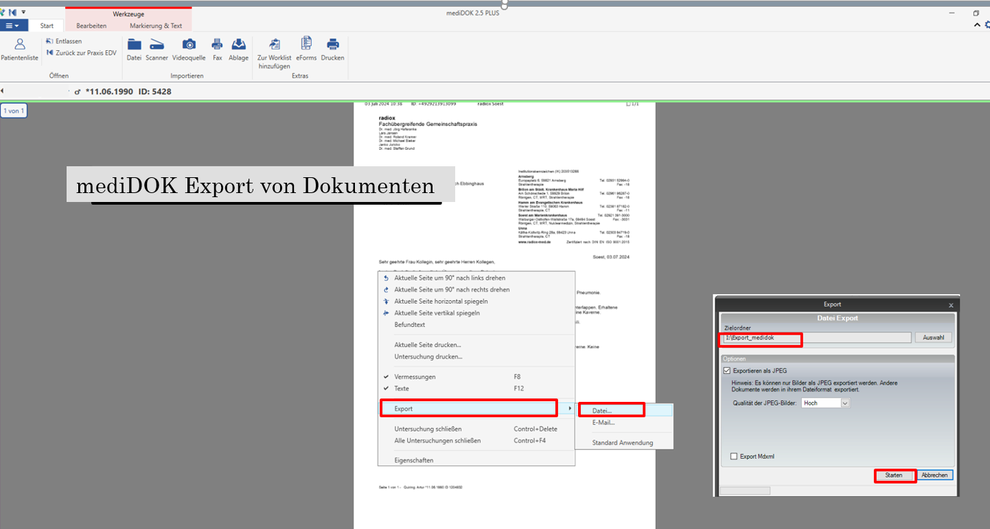
Task: Click the Zielordner path field
Action: pyautogui.click(x=817, y=338)
